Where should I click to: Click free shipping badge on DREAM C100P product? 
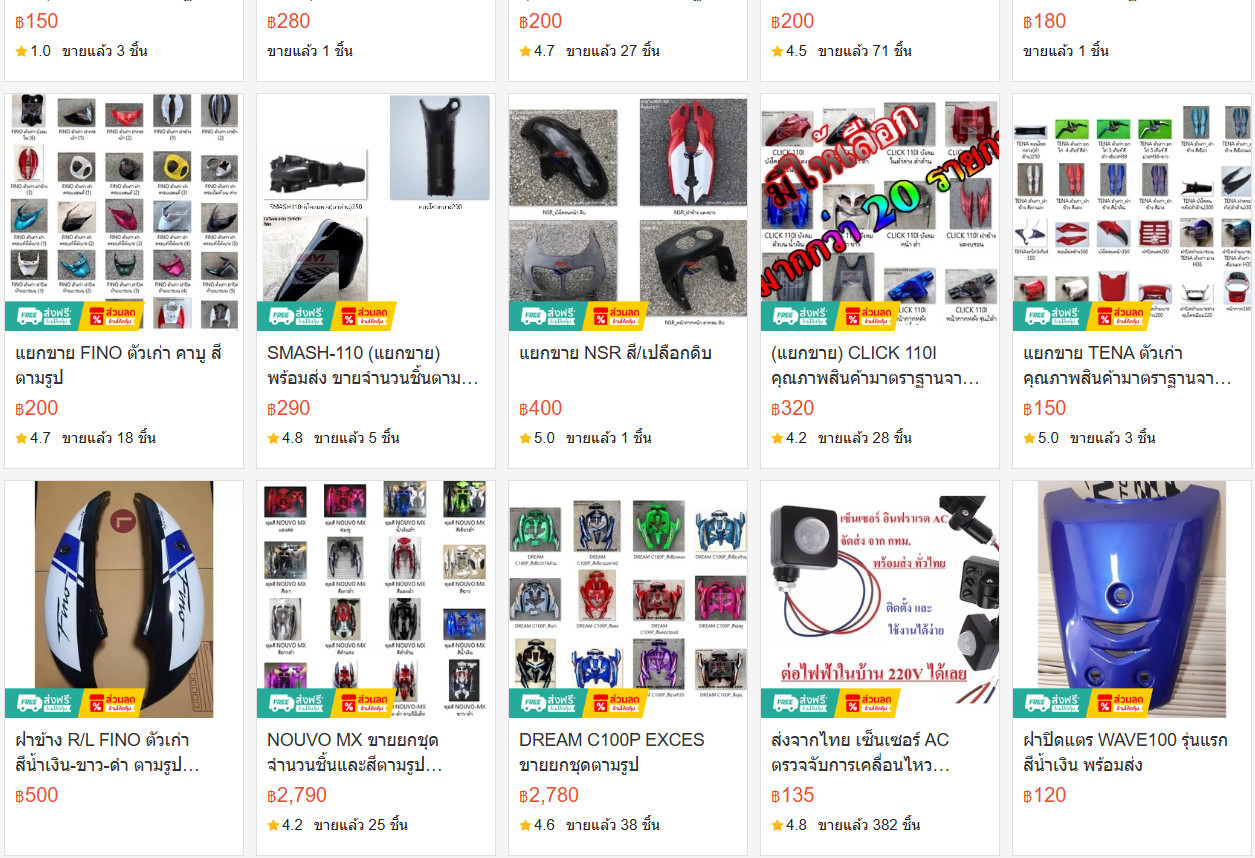pos(545,703)
